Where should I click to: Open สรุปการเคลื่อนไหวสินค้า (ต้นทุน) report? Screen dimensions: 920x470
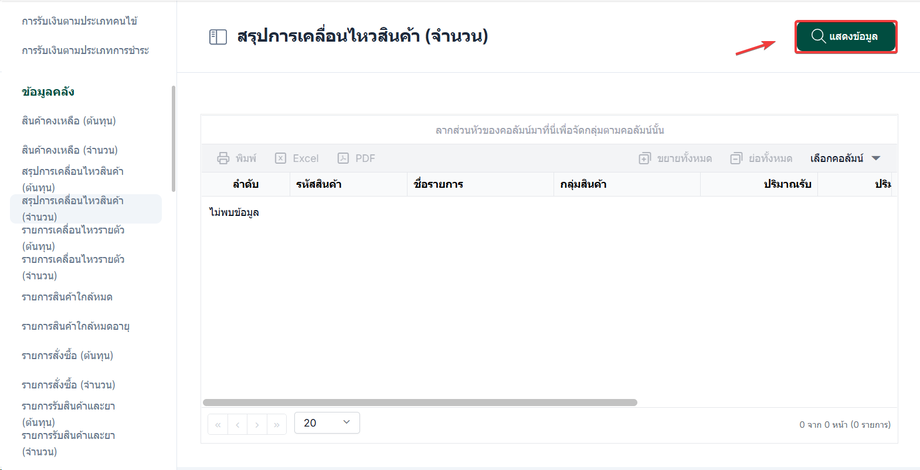[72, 180]
